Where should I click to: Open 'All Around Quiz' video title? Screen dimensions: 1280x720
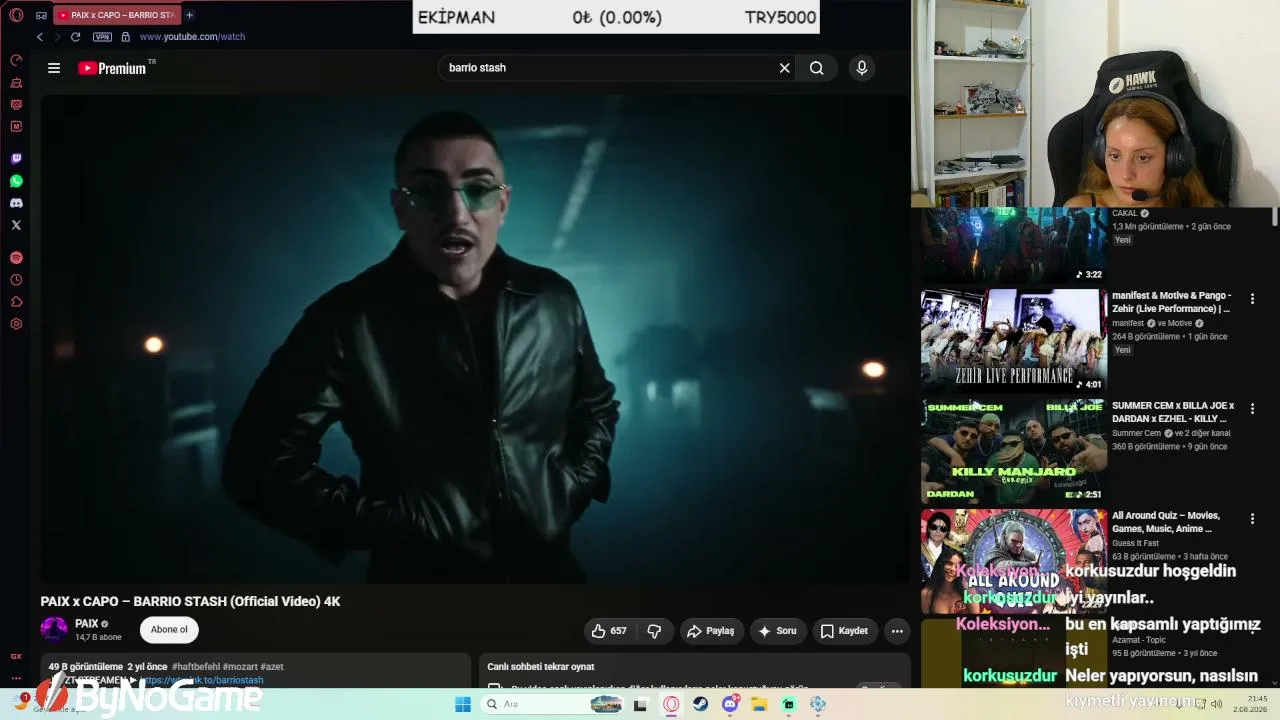1166,522
